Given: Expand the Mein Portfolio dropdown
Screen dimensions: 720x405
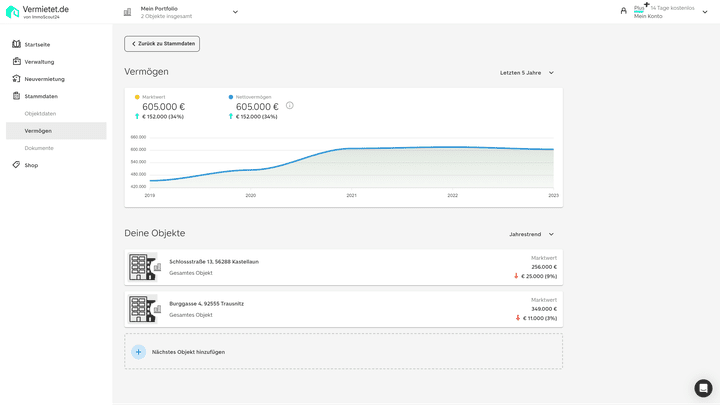Looking at the screenshot, I should 235,12.
